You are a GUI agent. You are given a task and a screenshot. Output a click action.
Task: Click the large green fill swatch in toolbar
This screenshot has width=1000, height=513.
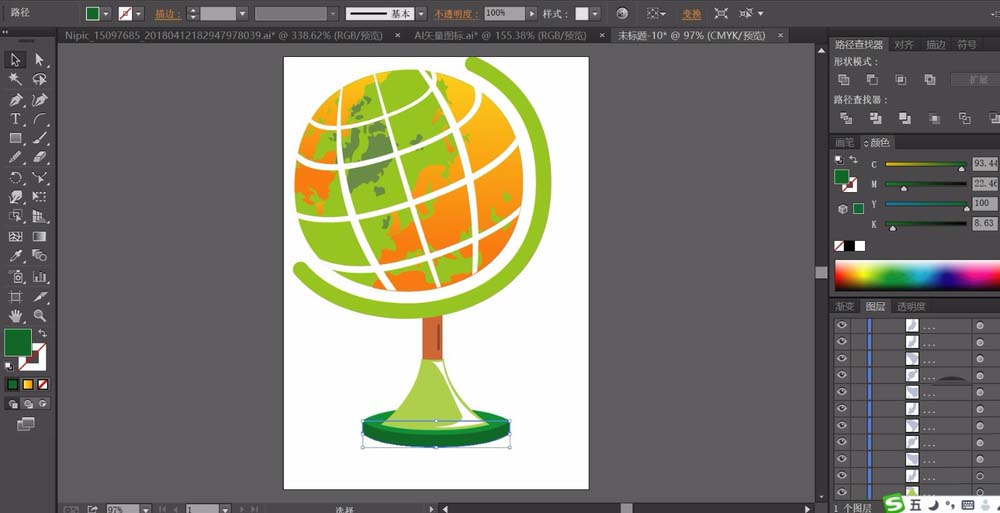(x=18, y=343)
